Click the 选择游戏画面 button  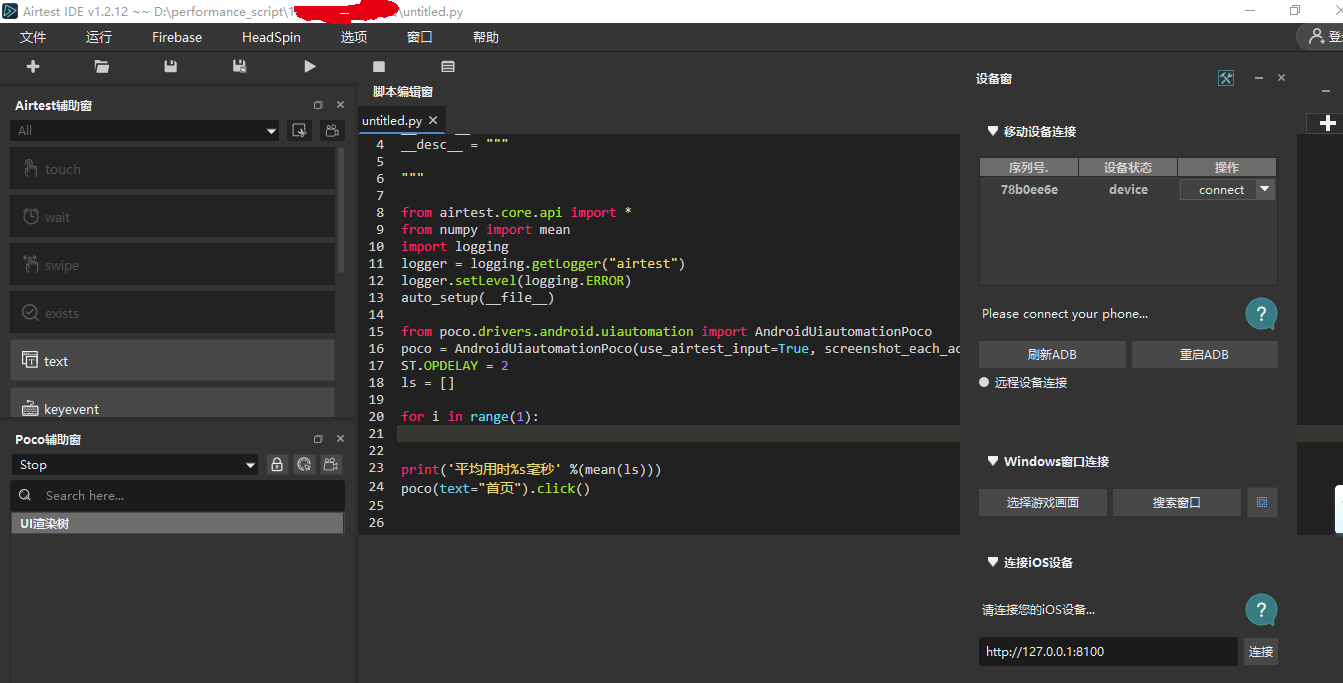1043,502
